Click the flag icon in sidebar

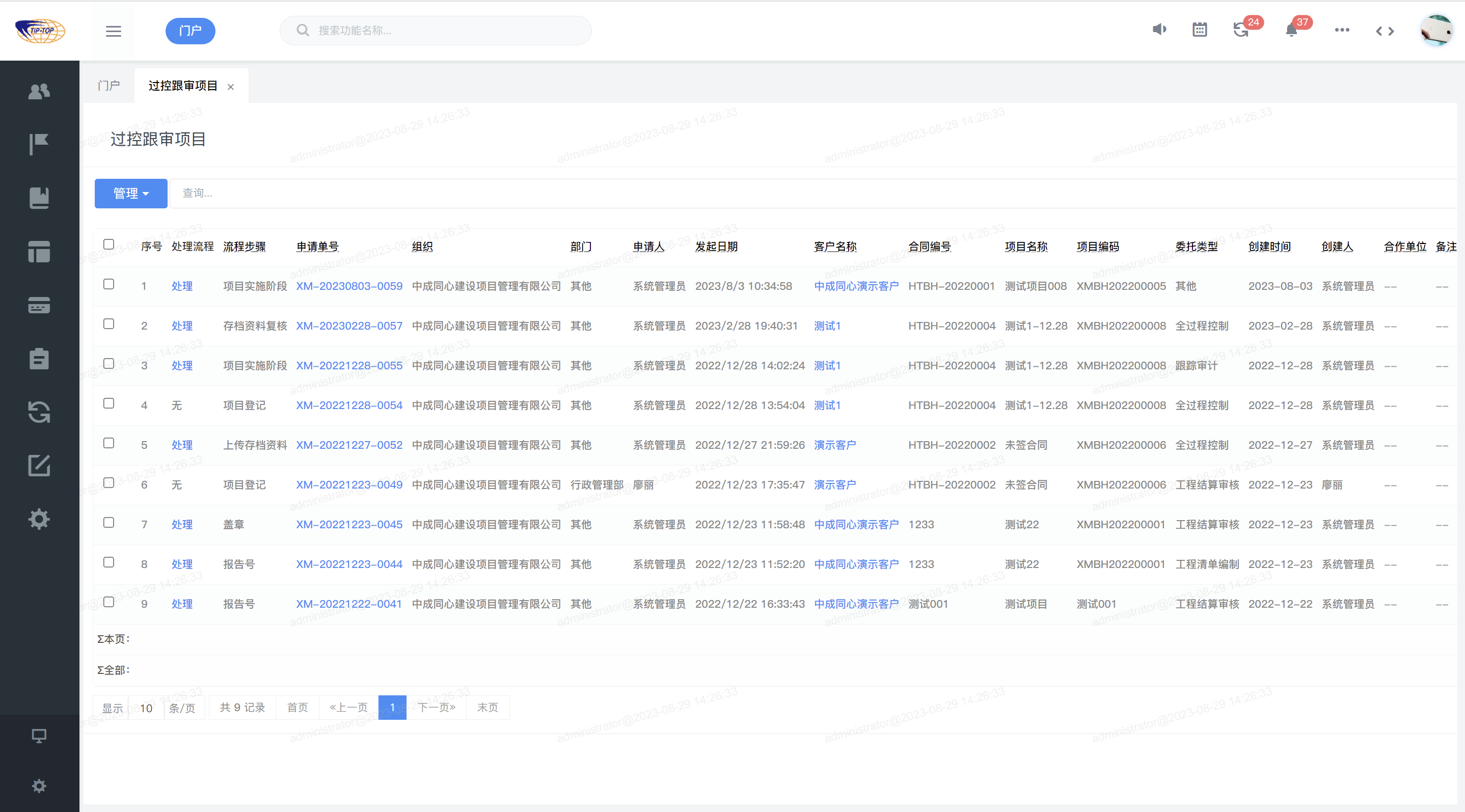pyautogui.click(x=39, y=144)
